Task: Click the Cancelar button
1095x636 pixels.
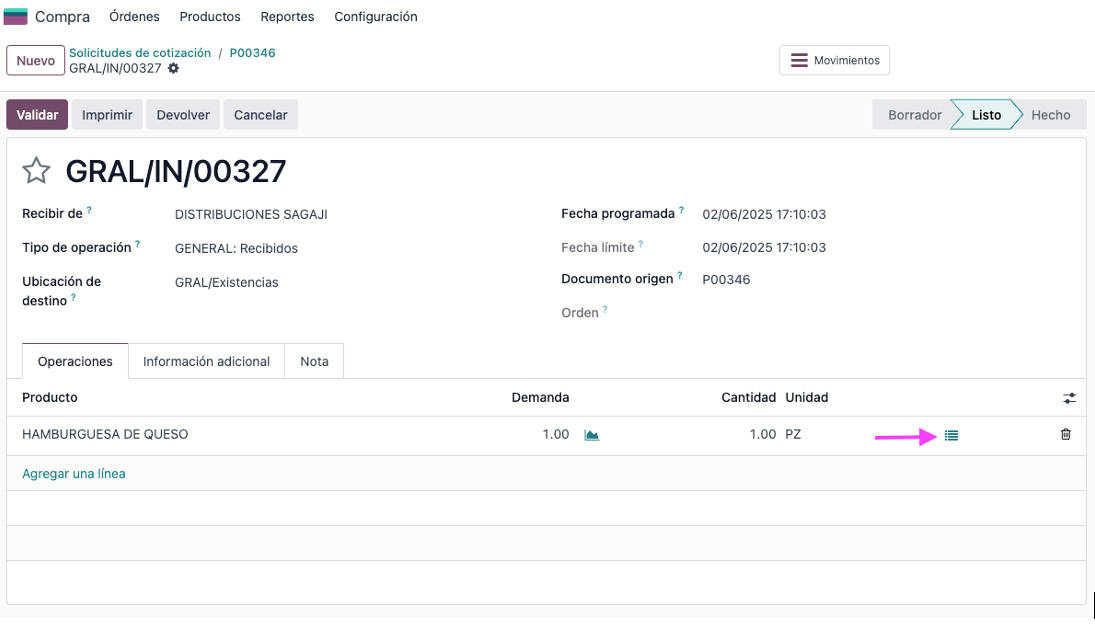Action: point(260,114)
